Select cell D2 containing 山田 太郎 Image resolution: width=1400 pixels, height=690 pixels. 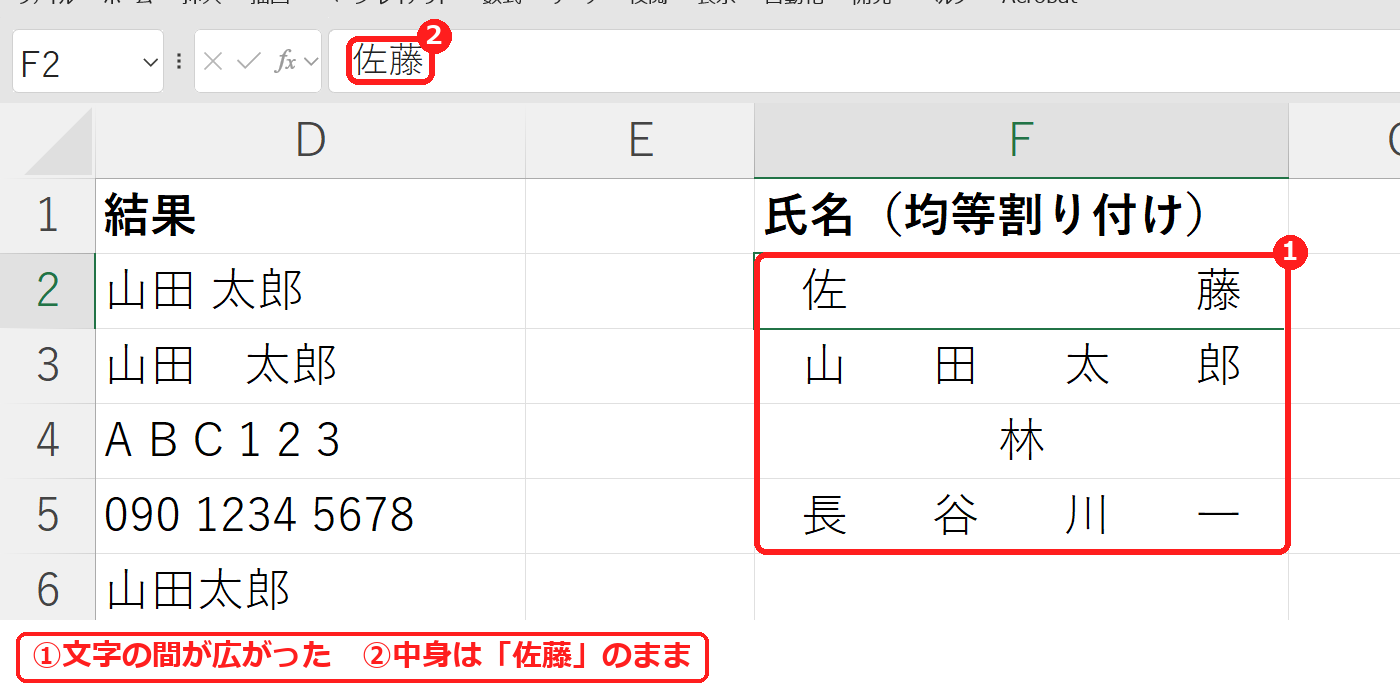(x=310, y=291)
